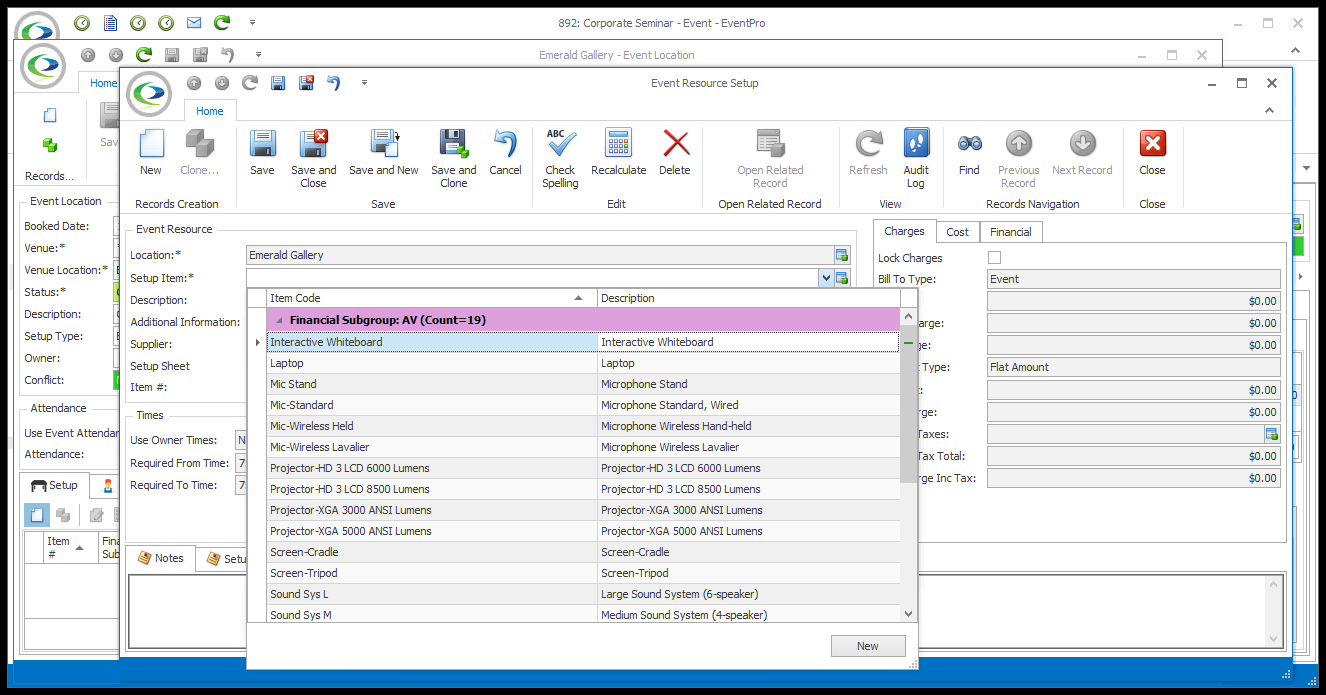Choose the Mic-Wireless Lavalier item code
Image resolution: width=1326 pixels, height=695 pixels.
[x=432, y=447]
